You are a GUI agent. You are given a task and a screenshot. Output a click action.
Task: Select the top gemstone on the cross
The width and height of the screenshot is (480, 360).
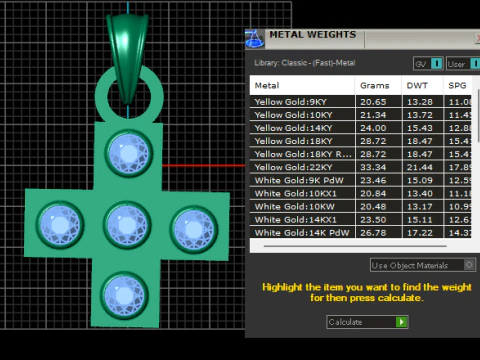pos(129,153)
